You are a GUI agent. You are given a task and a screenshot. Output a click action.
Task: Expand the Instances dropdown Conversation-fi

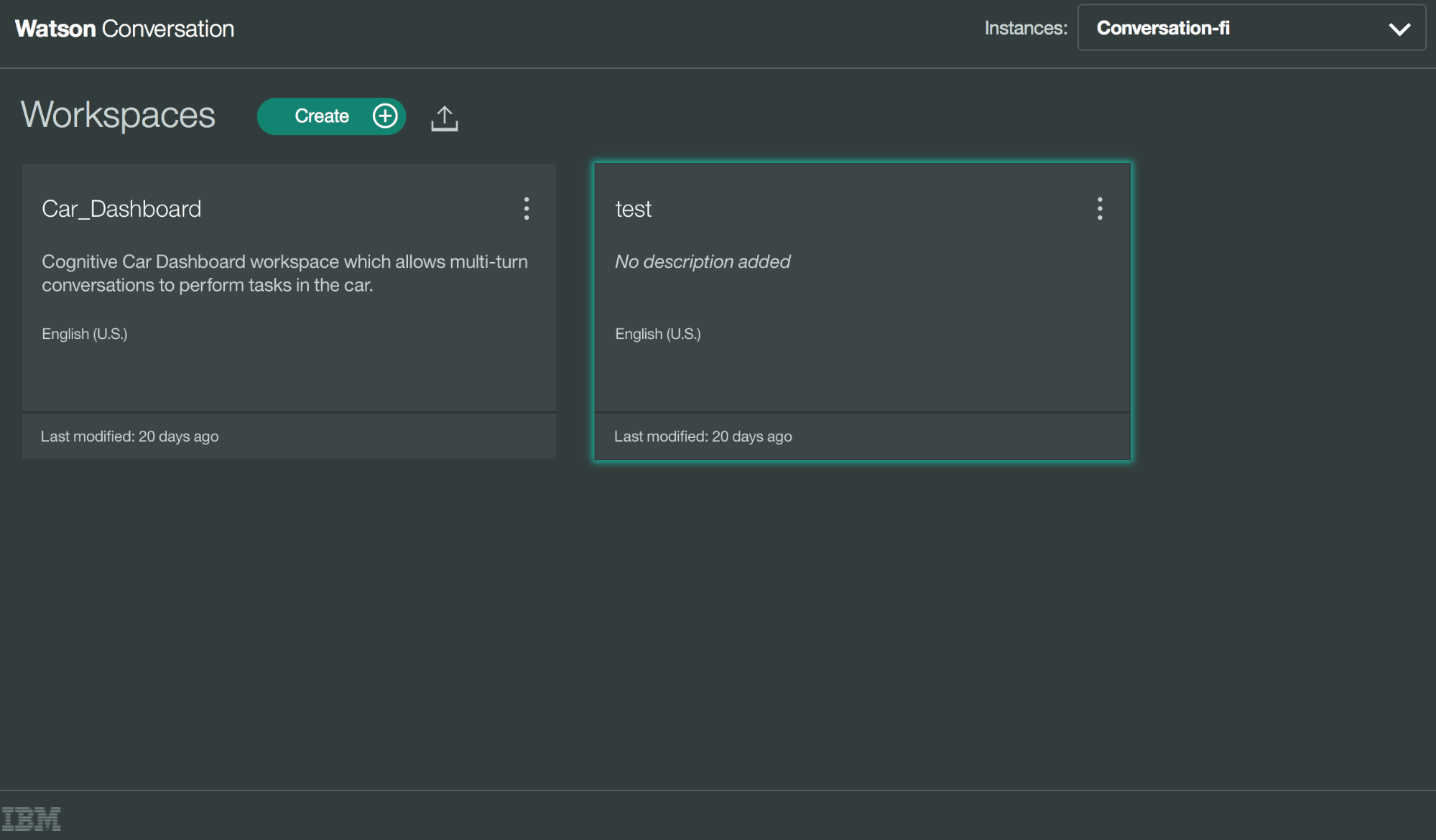pyautogui.click(x=1251, y=28)
